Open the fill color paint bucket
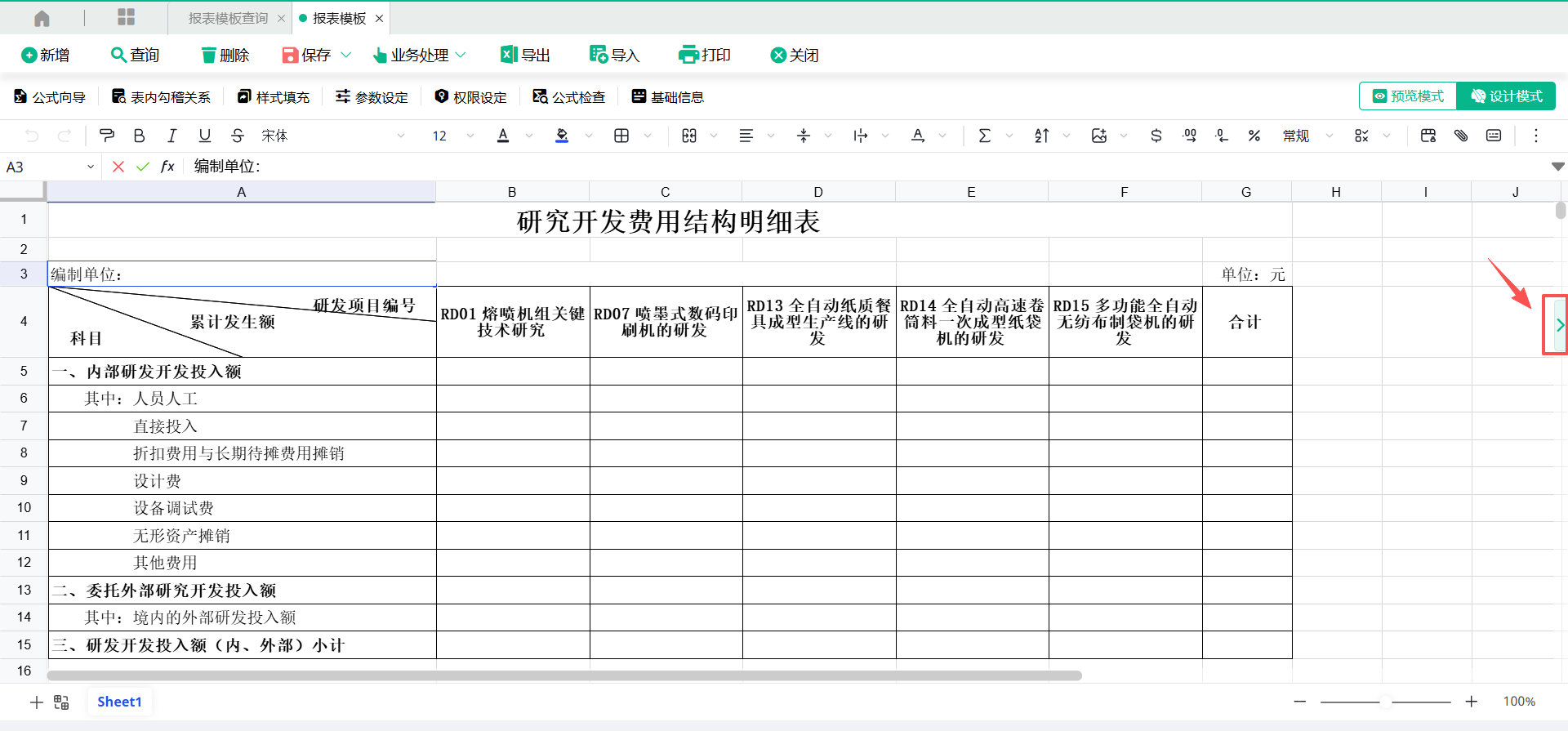The height and width of the screenshot is (731, 1568). point(562,136)
